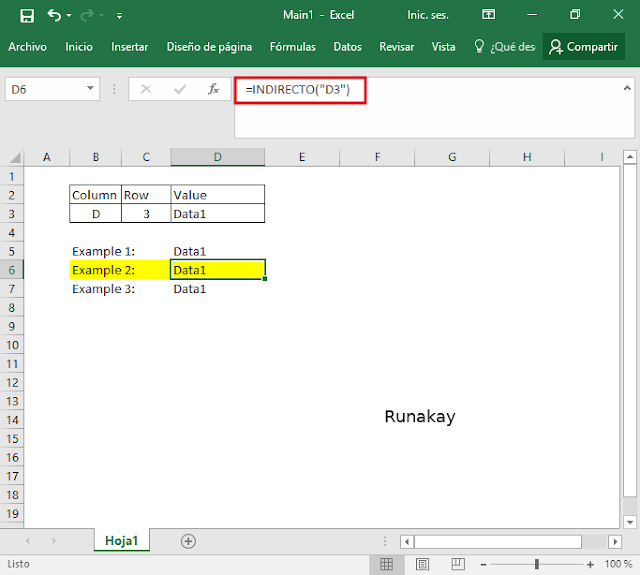Click the zoom in plus button
This screenshot has width=640, height=575.
pos(590,564)
